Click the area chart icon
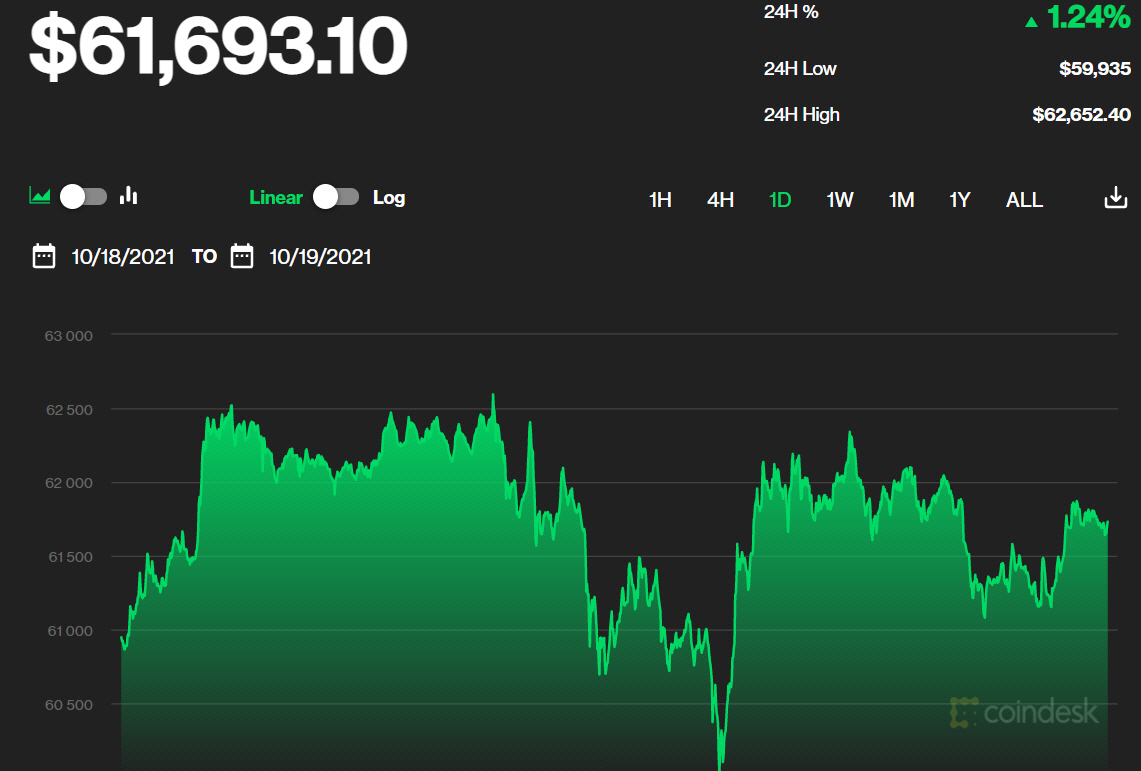Screen dimensions: 1141x771 coord(40,196)
